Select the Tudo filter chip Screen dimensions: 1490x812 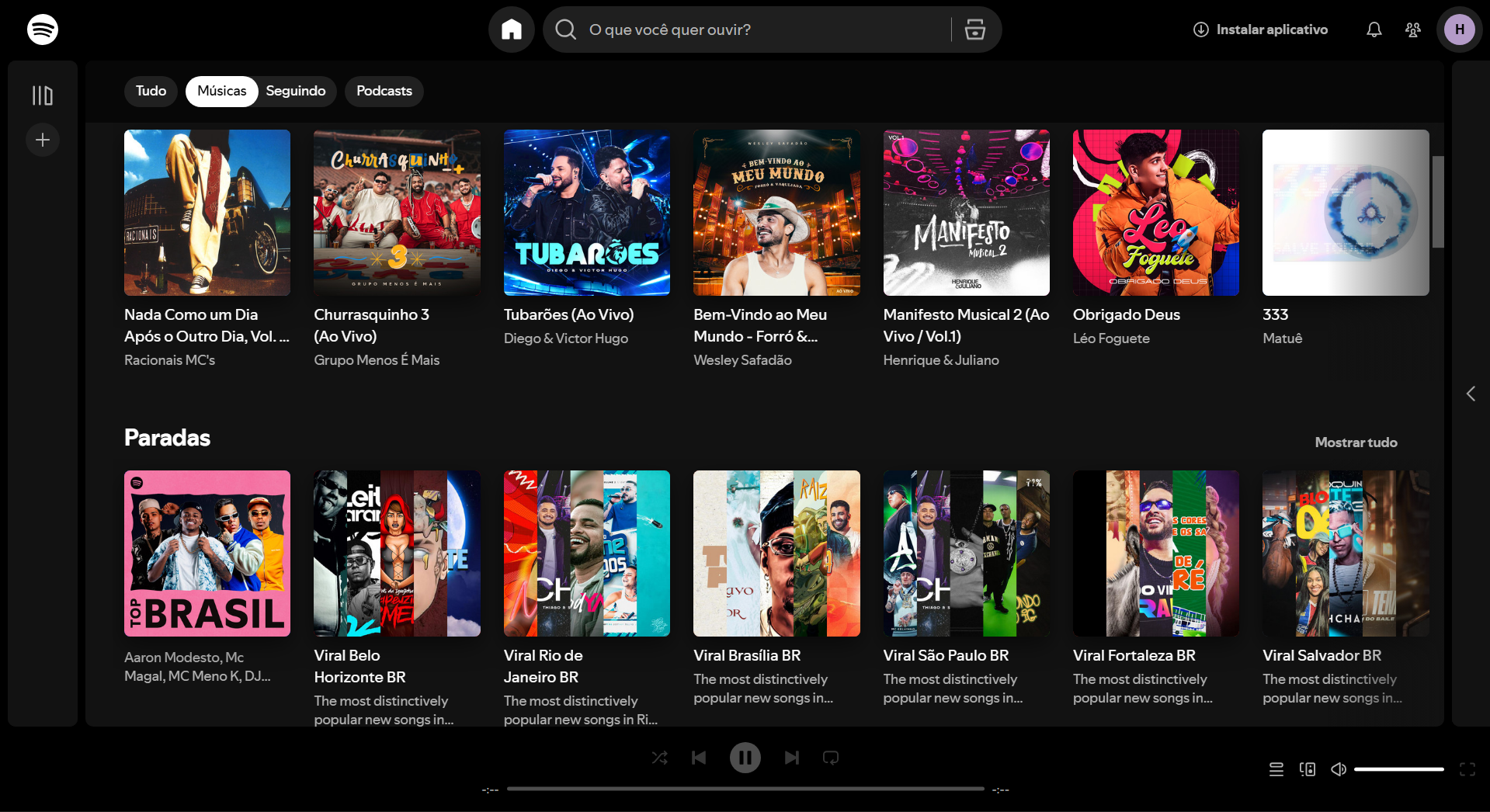click(151, 91)
